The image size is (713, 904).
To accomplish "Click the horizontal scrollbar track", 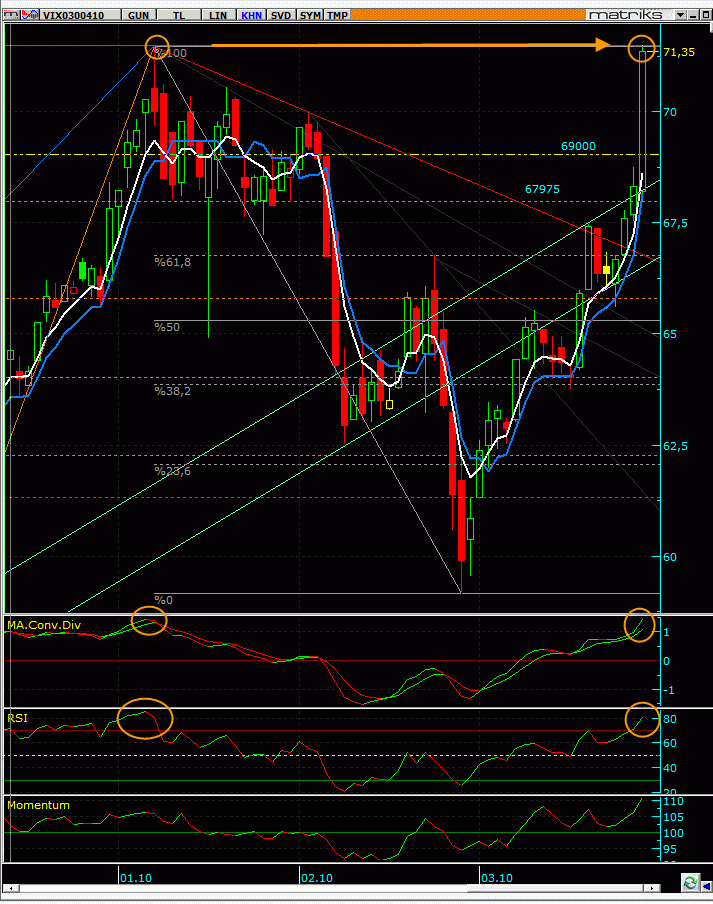I will [x=331, y=888].
